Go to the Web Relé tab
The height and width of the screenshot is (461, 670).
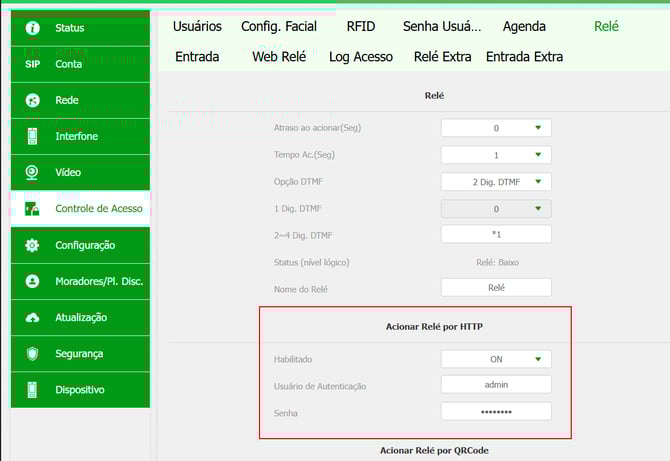[x=279, y=57]
